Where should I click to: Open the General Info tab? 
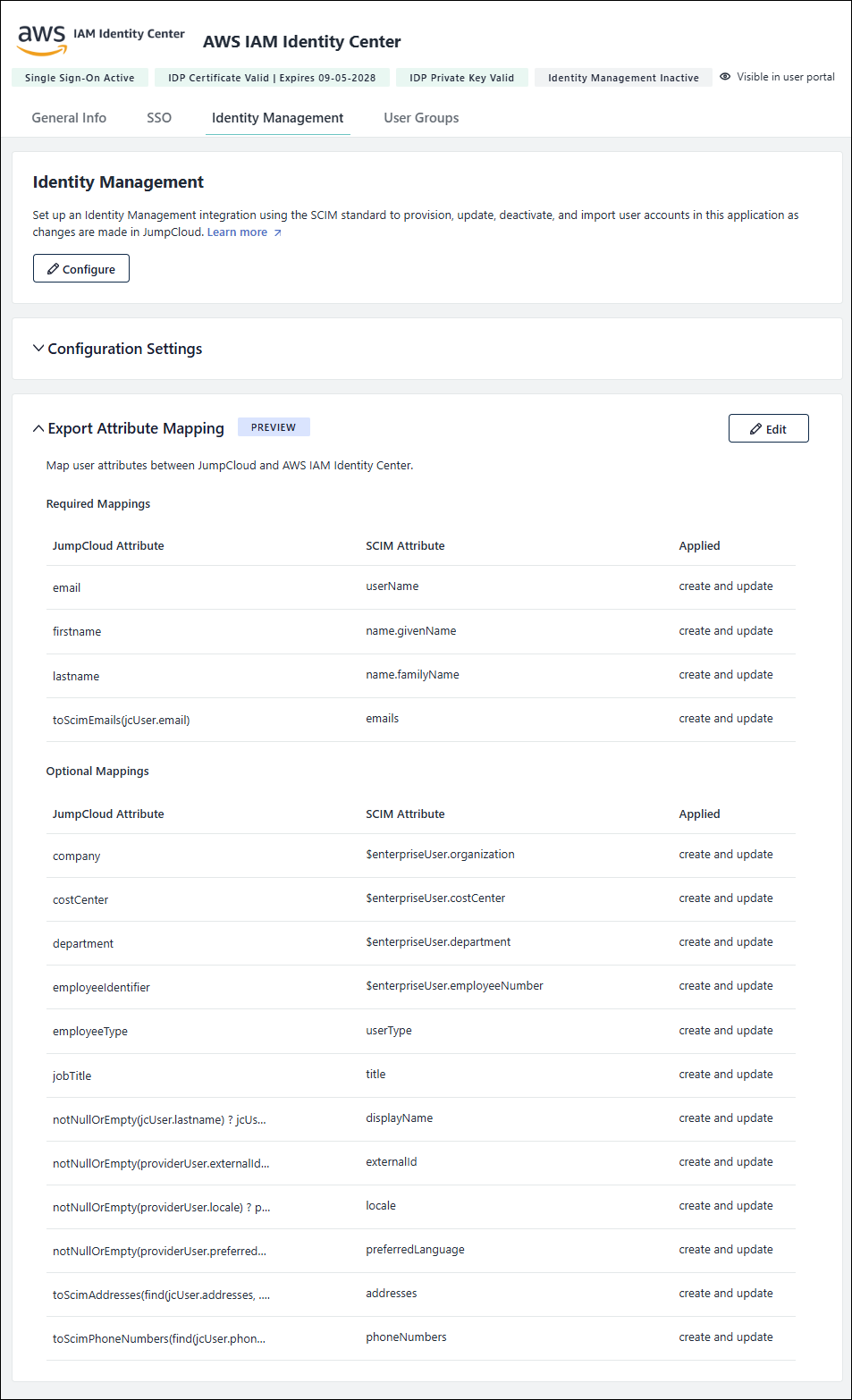tap(69, 118)
